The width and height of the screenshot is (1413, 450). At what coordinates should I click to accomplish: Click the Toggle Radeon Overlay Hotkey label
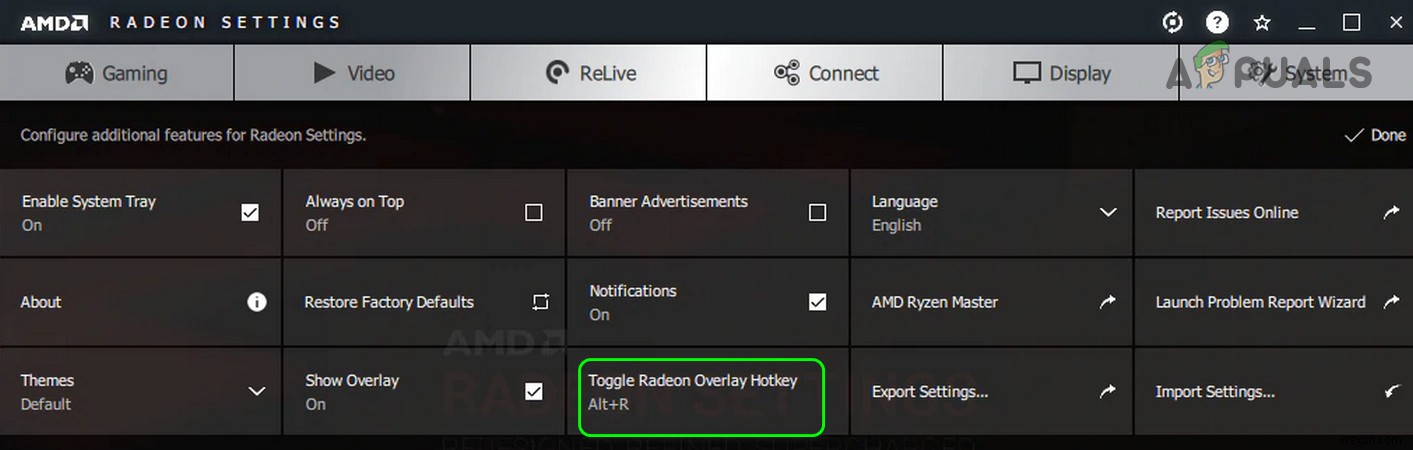[x=693, y=381]
